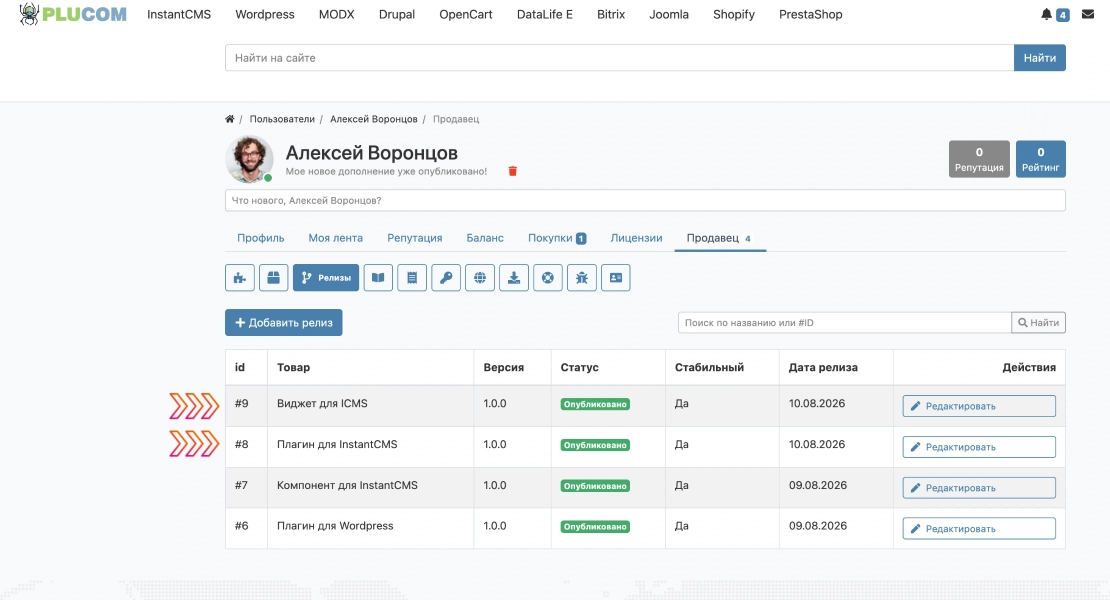1110x600 pixels.
Task: Click the release search Найти button
Action: 1039,323
